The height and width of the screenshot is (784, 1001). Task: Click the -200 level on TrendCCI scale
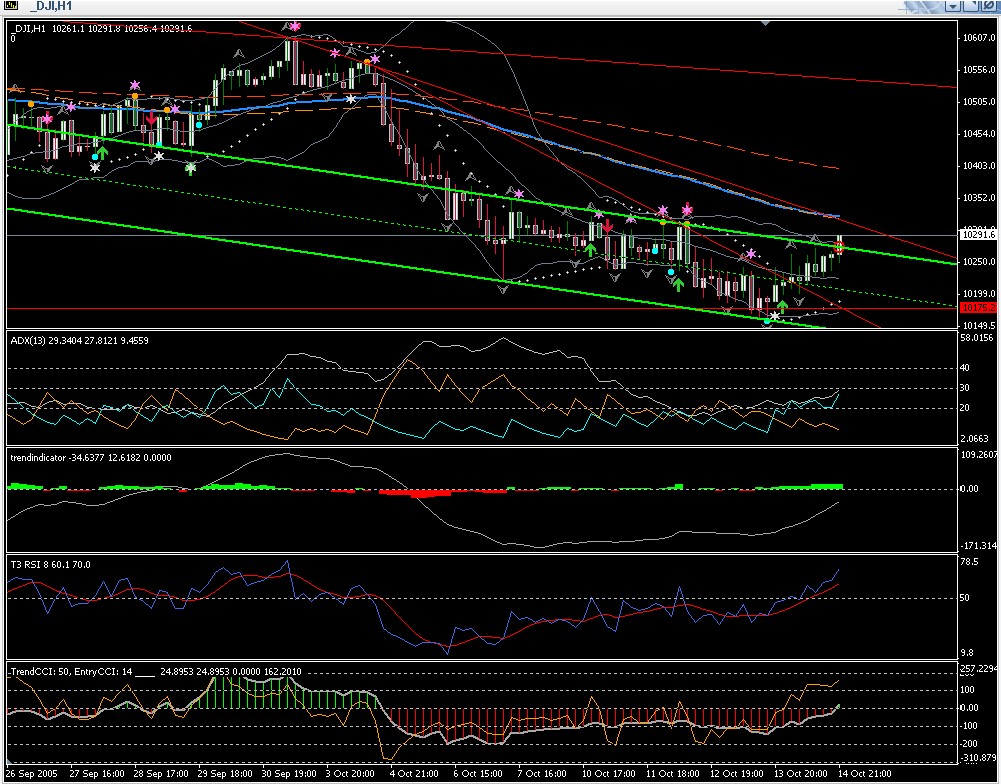pos(969,744)
